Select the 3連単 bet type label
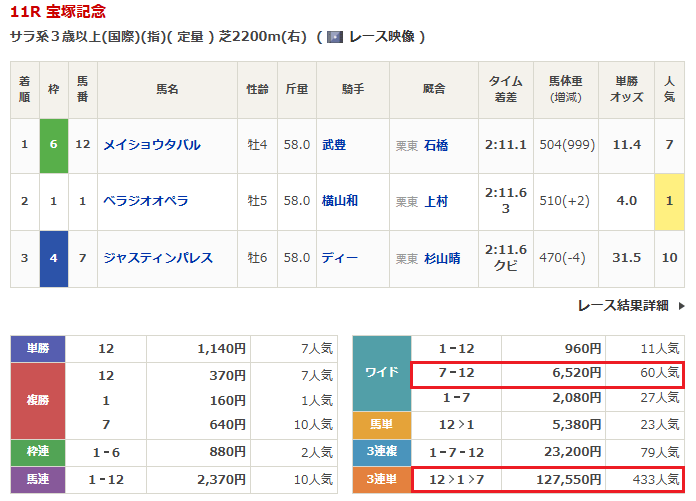This screenshot has width=696, height=501. pos(382,477)
